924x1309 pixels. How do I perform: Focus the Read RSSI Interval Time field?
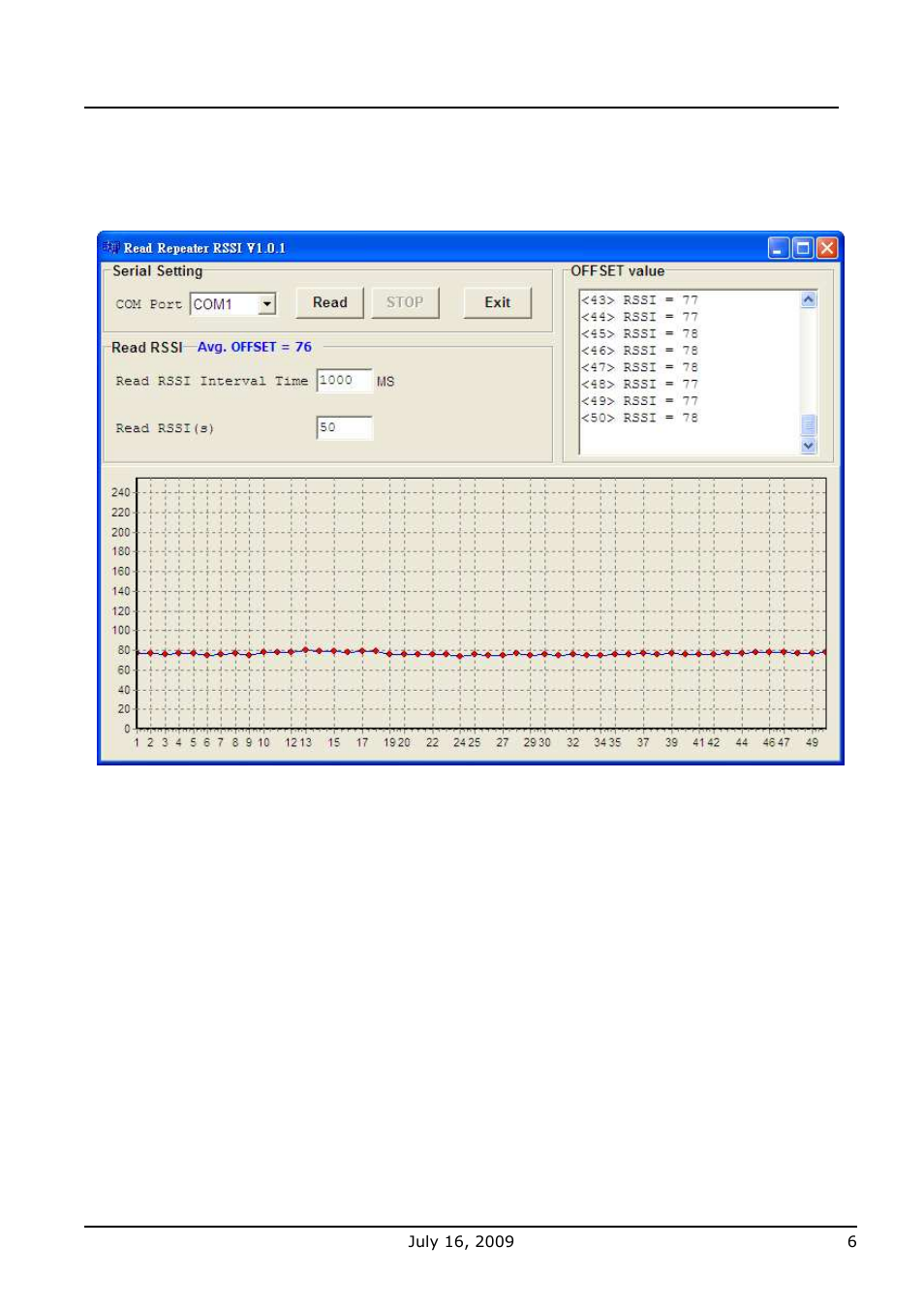click(344, 381)
